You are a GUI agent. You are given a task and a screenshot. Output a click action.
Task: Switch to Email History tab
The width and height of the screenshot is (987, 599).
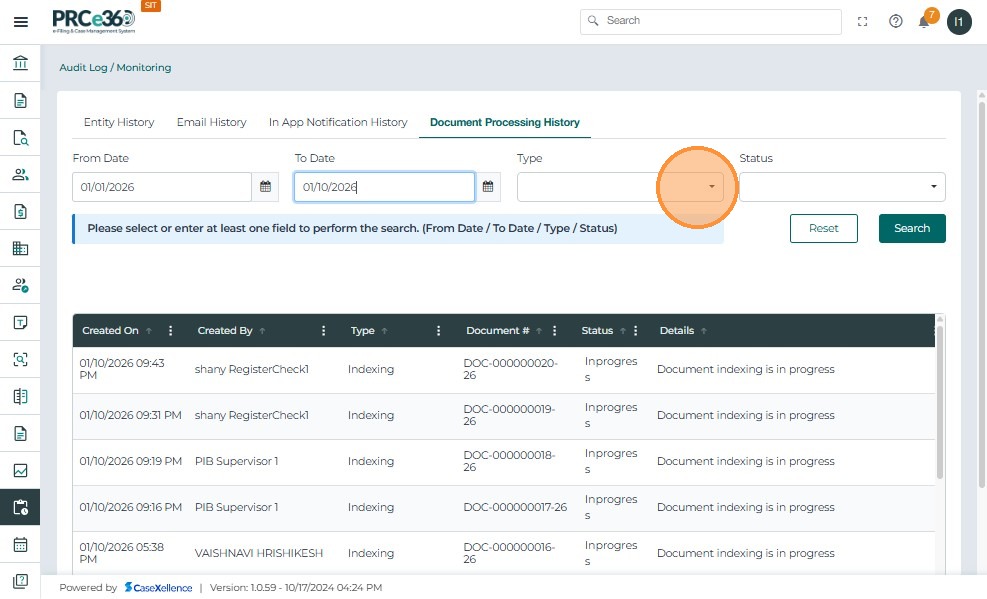point(211,122)
